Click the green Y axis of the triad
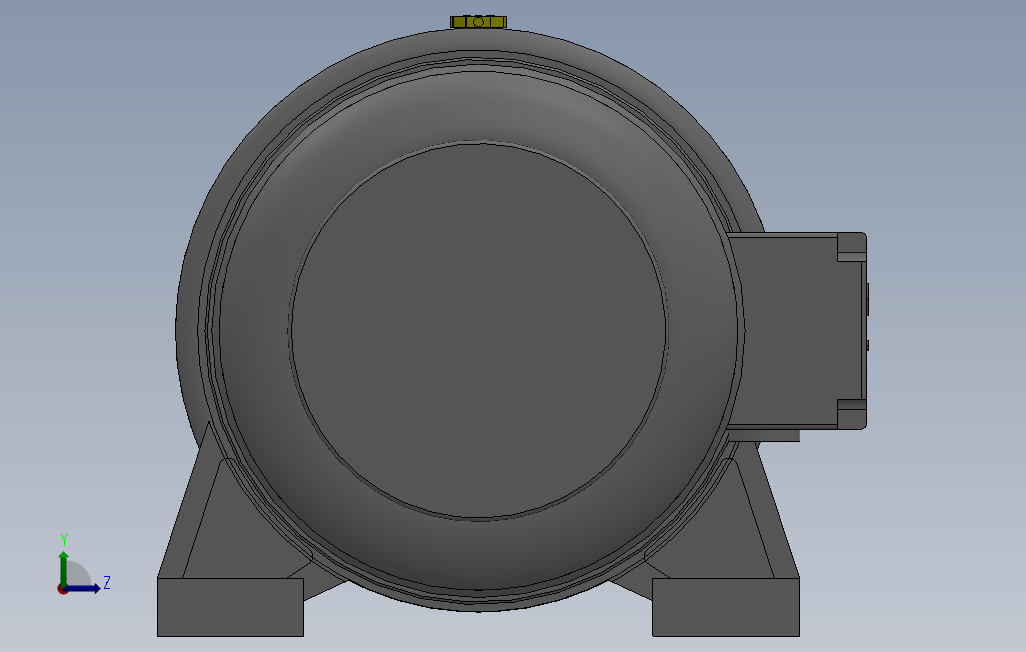 click(63, 568)
